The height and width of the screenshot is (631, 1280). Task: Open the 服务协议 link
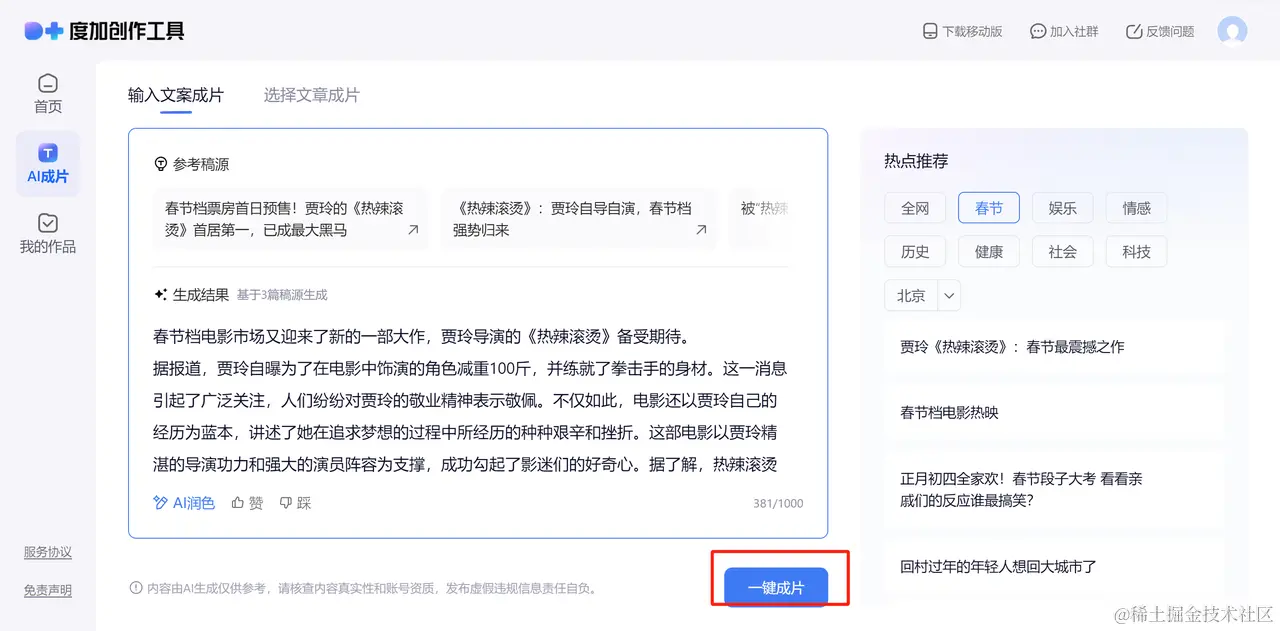48,552
